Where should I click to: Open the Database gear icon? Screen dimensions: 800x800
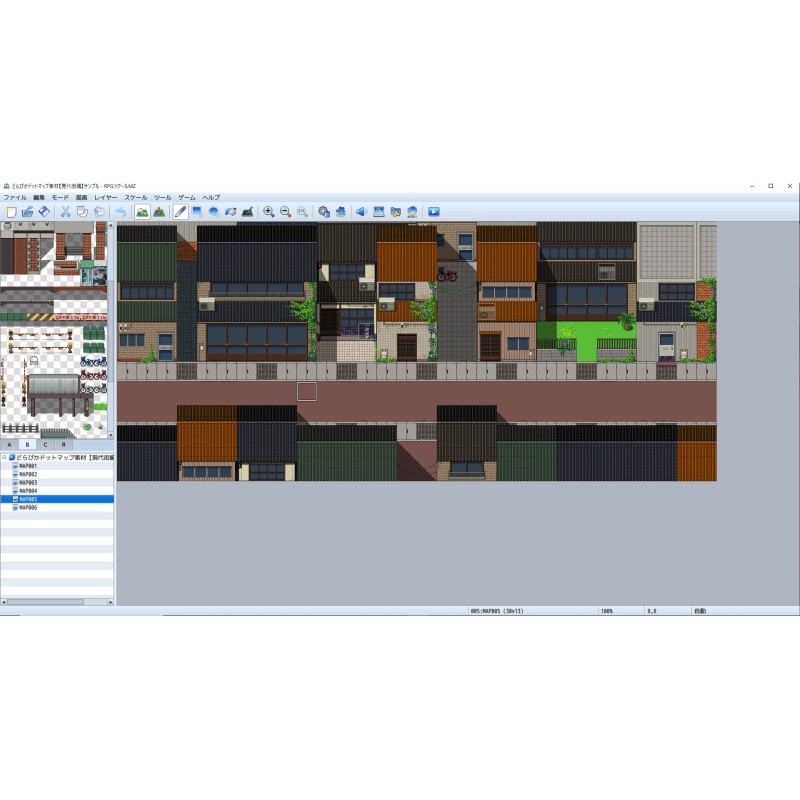(x=324, y=212)
